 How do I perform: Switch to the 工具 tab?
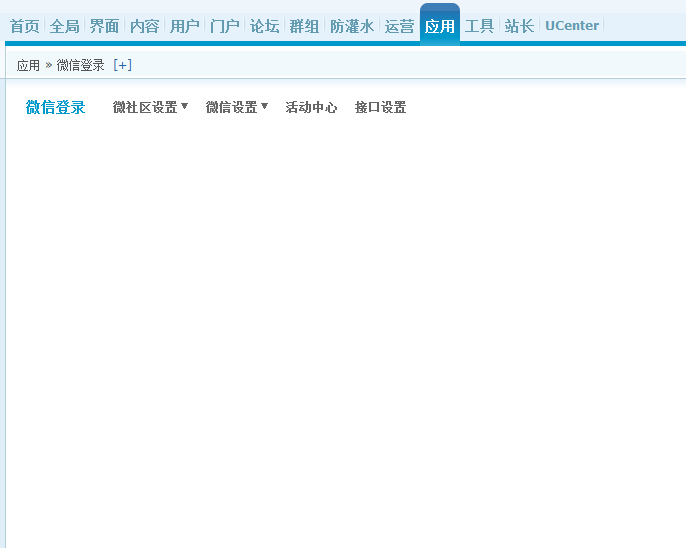[480, 26]
